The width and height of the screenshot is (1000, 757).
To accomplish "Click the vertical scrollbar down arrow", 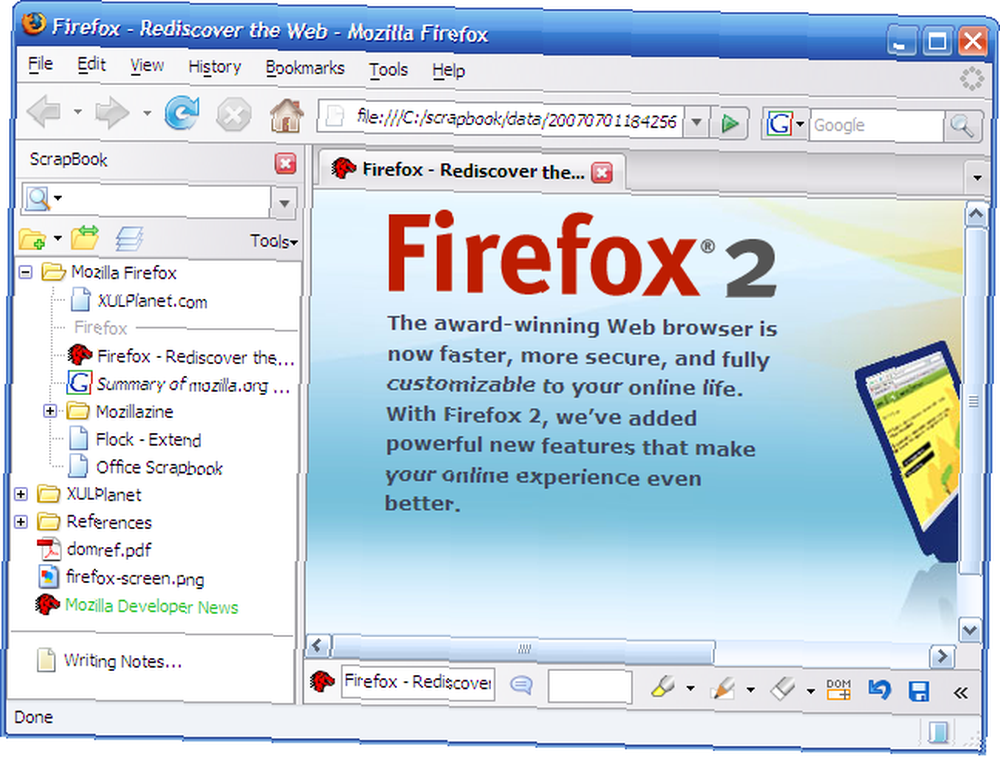I will tap(969, 629).
